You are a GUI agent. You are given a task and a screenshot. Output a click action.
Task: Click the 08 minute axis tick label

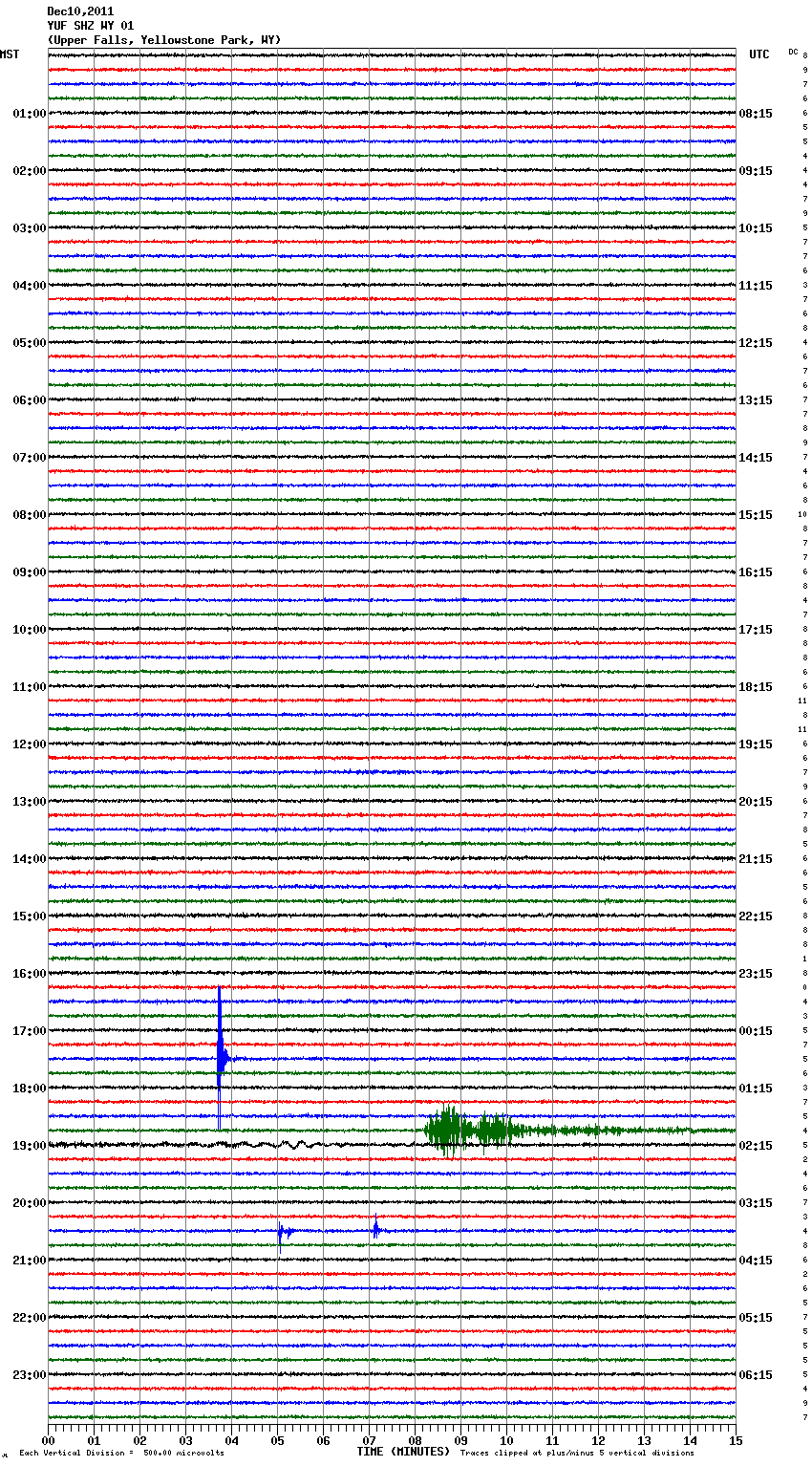point(415,1440)
